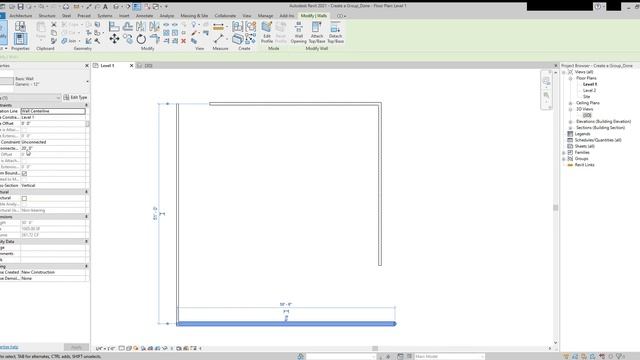Expand the Groups node in Project Browser
Viewport: 640px width, 360px height.
point(564,159)
